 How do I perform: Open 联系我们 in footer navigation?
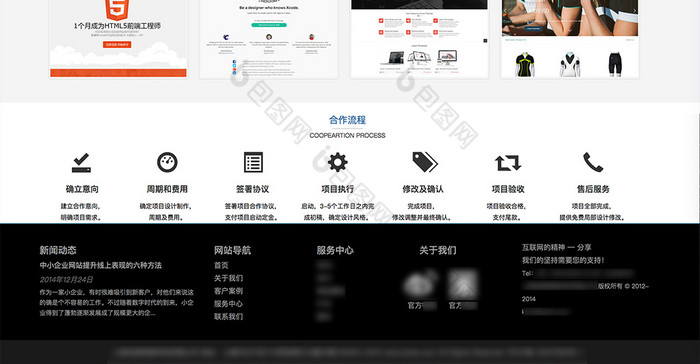click(228, 317)
